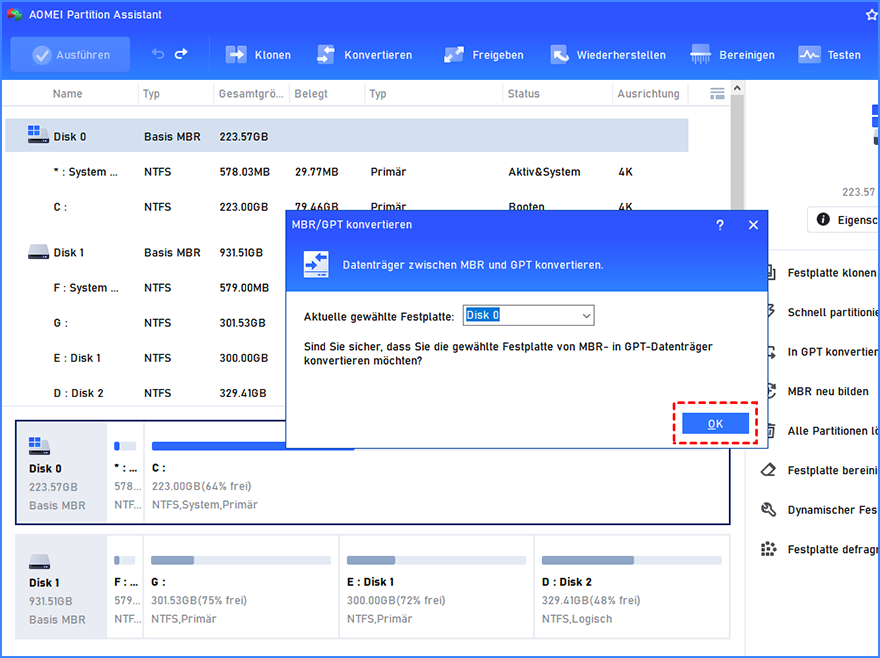
Task: Sort by the Name column header
Action: pos(67,94)
